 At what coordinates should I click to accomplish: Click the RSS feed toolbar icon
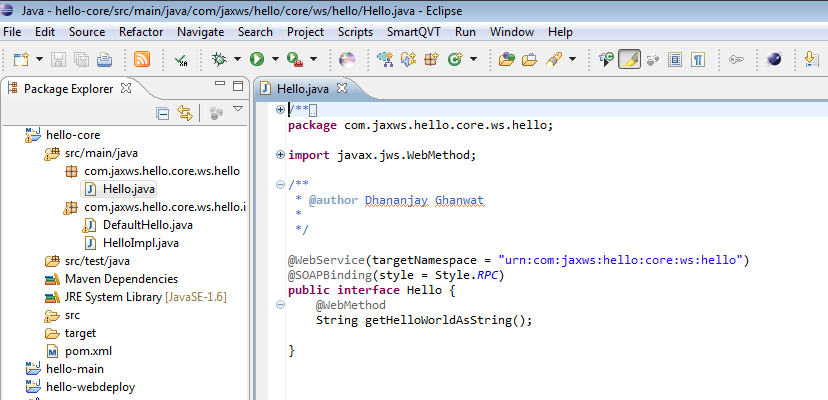[142, 60]
